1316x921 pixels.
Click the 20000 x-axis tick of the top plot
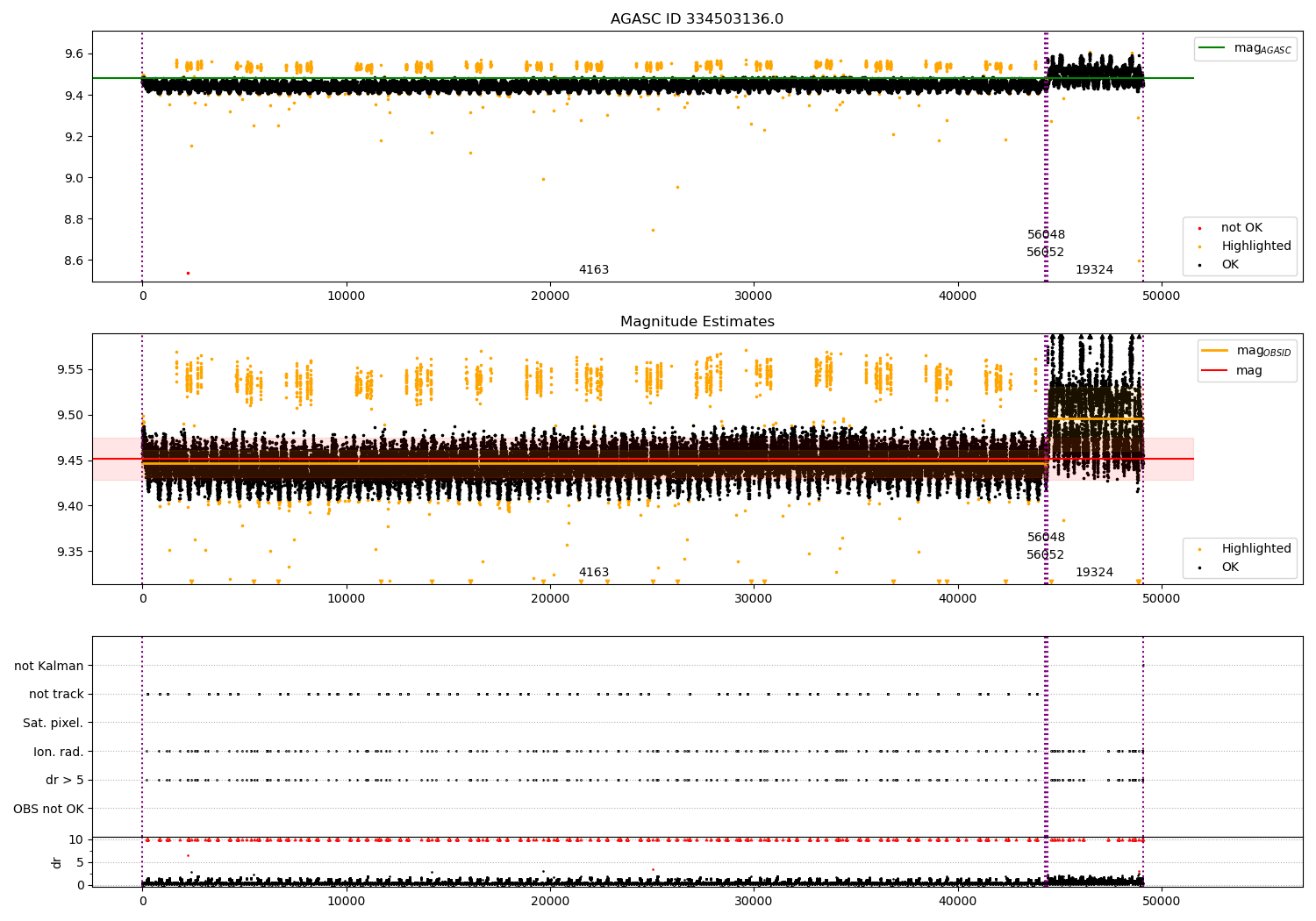coord(550,296)
